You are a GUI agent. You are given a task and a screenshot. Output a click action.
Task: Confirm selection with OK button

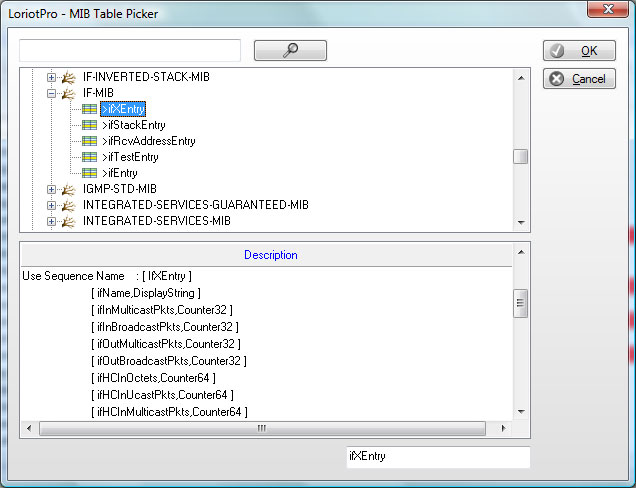[579, 51]
